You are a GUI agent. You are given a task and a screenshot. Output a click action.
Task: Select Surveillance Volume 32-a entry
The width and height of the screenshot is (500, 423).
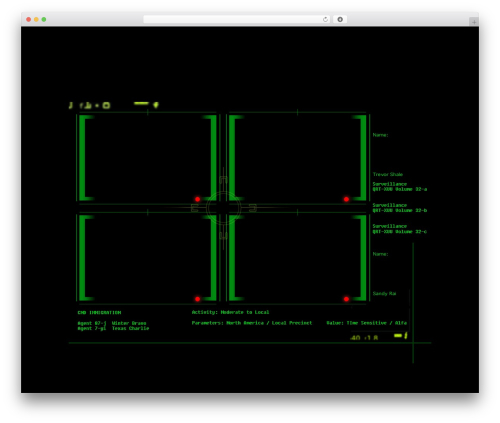[x=399, y=186]
